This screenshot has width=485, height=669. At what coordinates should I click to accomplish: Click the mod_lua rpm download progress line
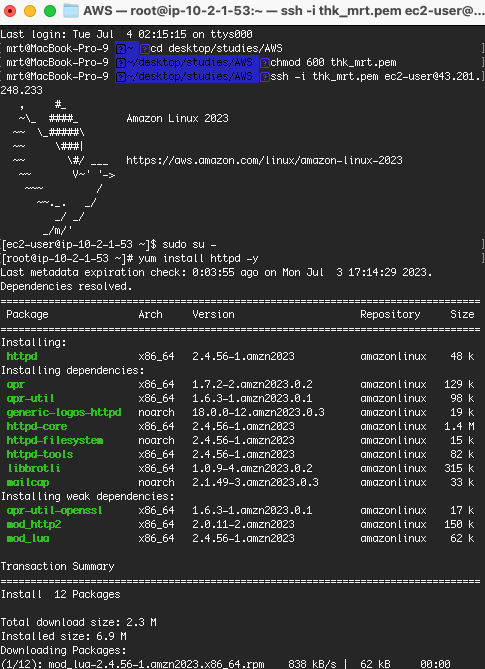225,664
